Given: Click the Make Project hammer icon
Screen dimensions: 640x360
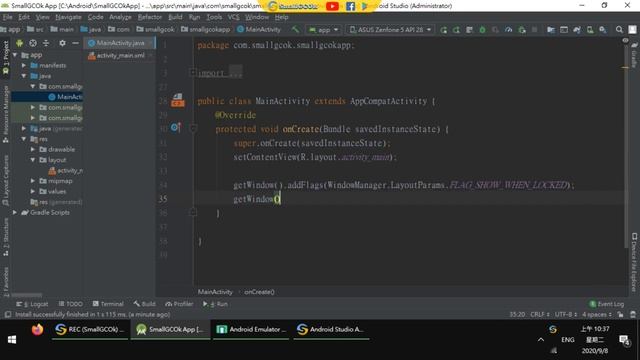Looking at the screenshot, I should (295, 29).
